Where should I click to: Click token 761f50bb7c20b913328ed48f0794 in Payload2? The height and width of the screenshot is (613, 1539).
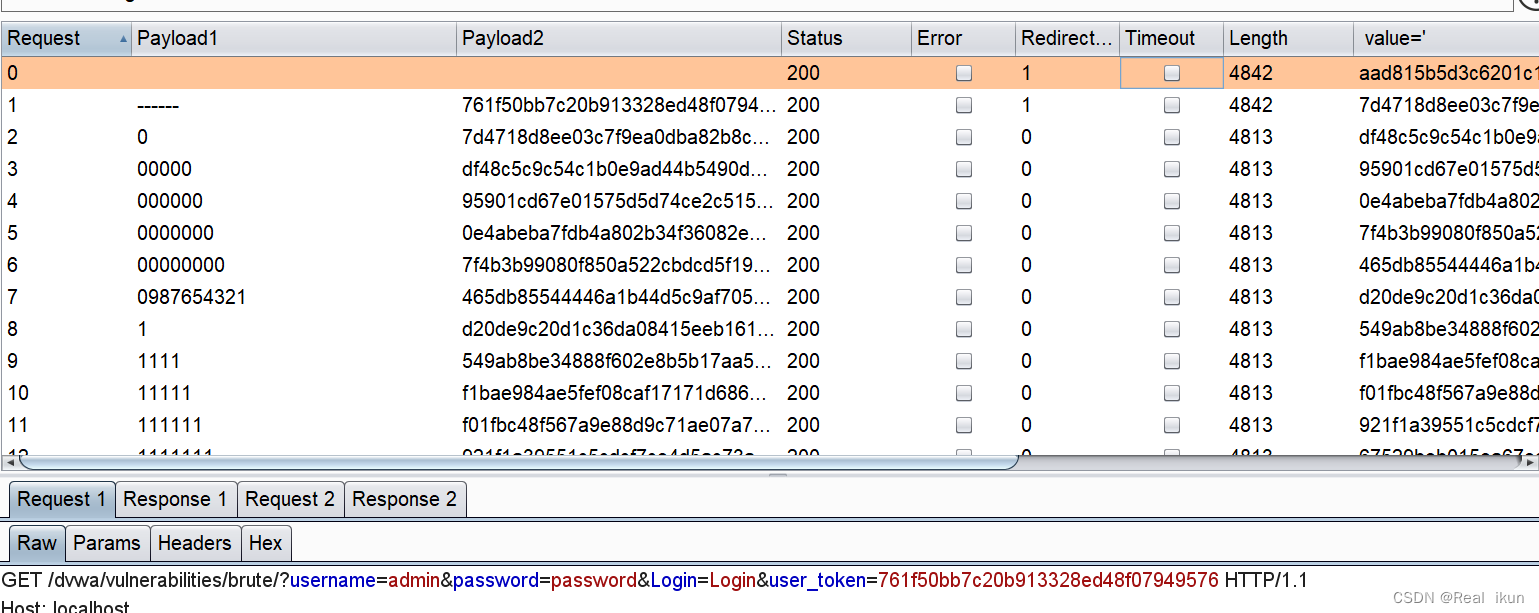click(619, 105)
